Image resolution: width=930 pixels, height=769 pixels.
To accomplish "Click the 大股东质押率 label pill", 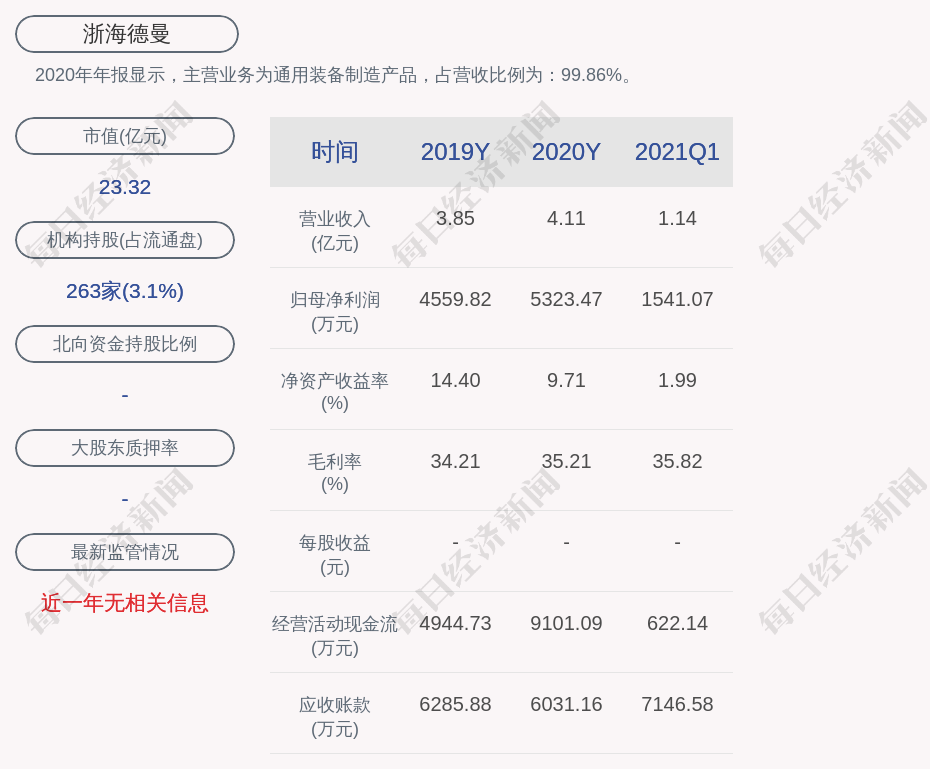I will point(125,448).
